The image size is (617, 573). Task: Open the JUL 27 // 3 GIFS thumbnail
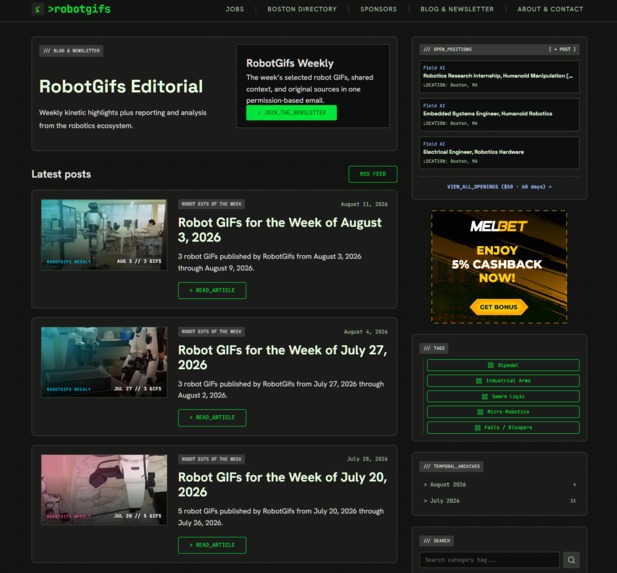pos(104,362)
